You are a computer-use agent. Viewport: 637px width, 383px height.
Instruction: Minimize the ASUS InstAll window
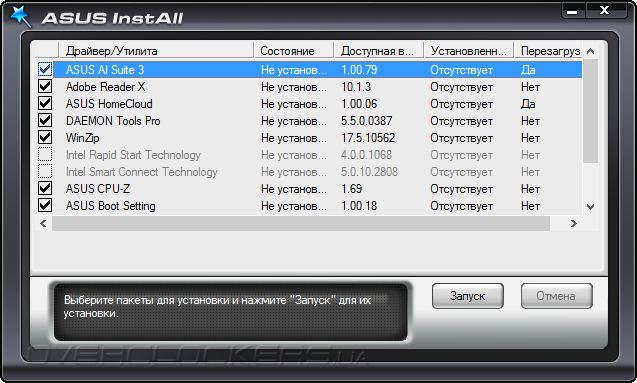[572, 11]
